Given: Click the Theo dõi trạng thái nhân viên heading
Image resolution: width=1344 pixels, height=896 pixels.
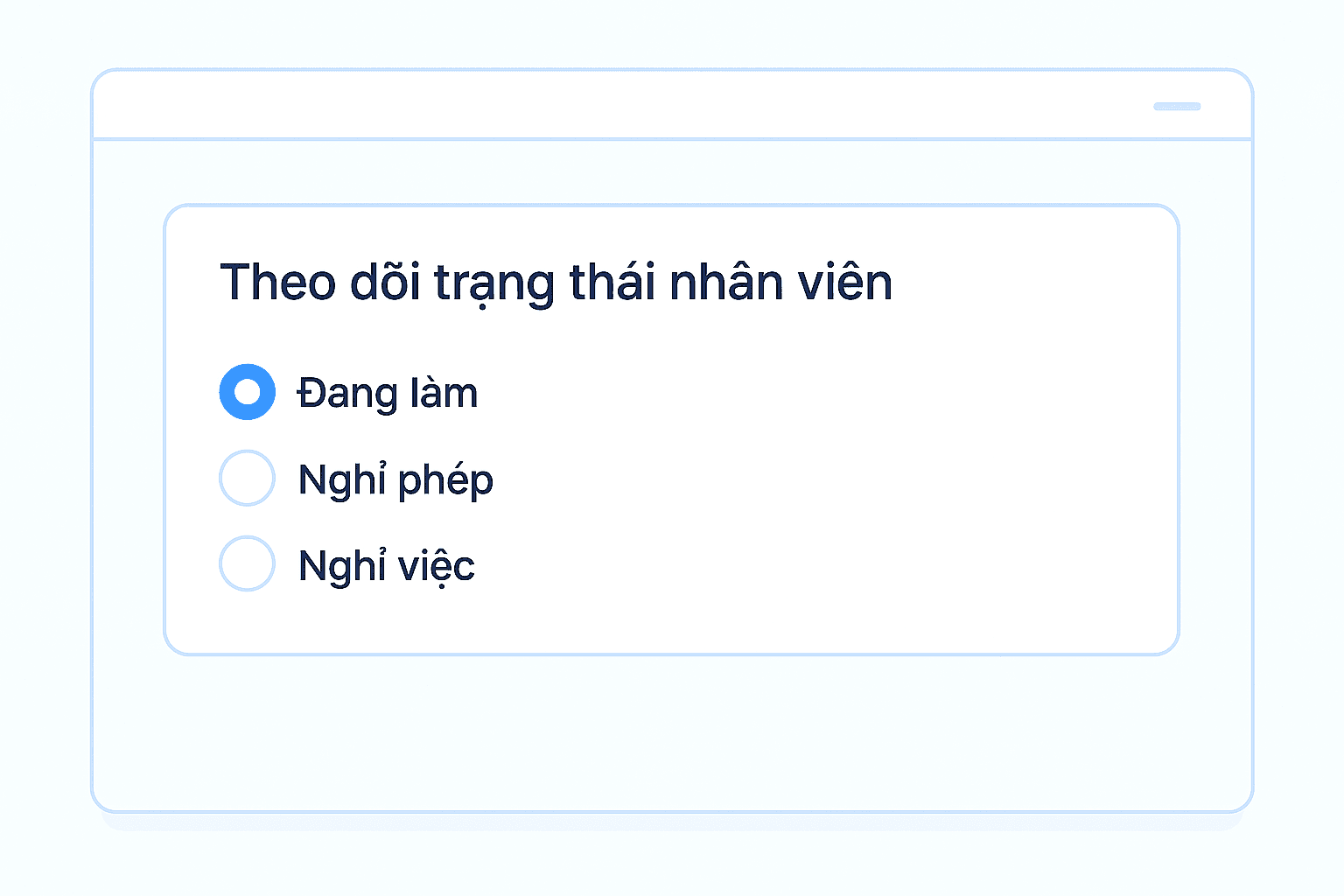Looking at the screenshot, I should pos(556,283).
